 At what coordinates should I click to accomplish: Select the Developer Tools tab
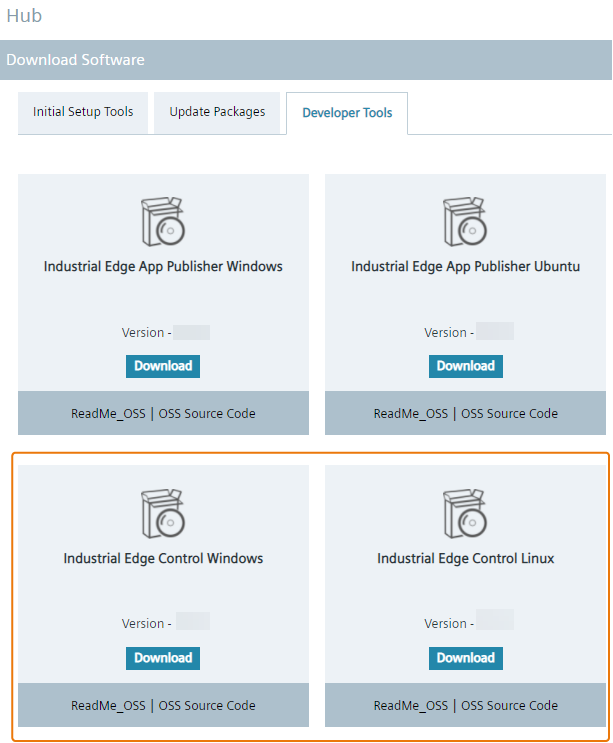click(x=347, y=113)
